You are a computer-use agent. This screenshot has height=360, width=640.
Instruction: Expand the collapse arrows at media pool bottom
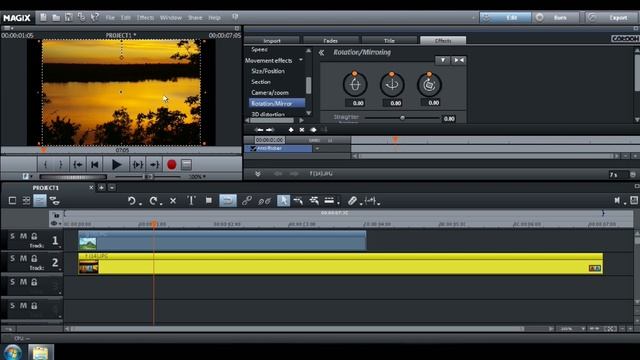258,174
